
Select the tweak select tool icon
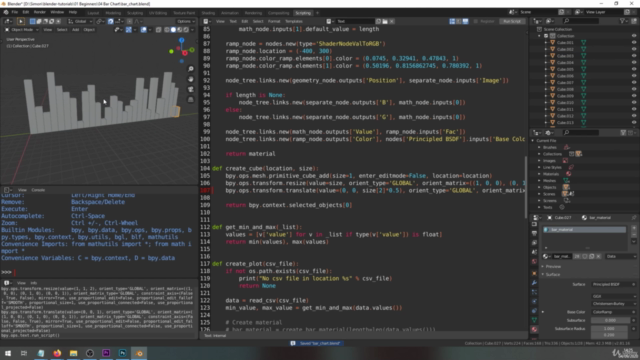[x=21, y=21]
